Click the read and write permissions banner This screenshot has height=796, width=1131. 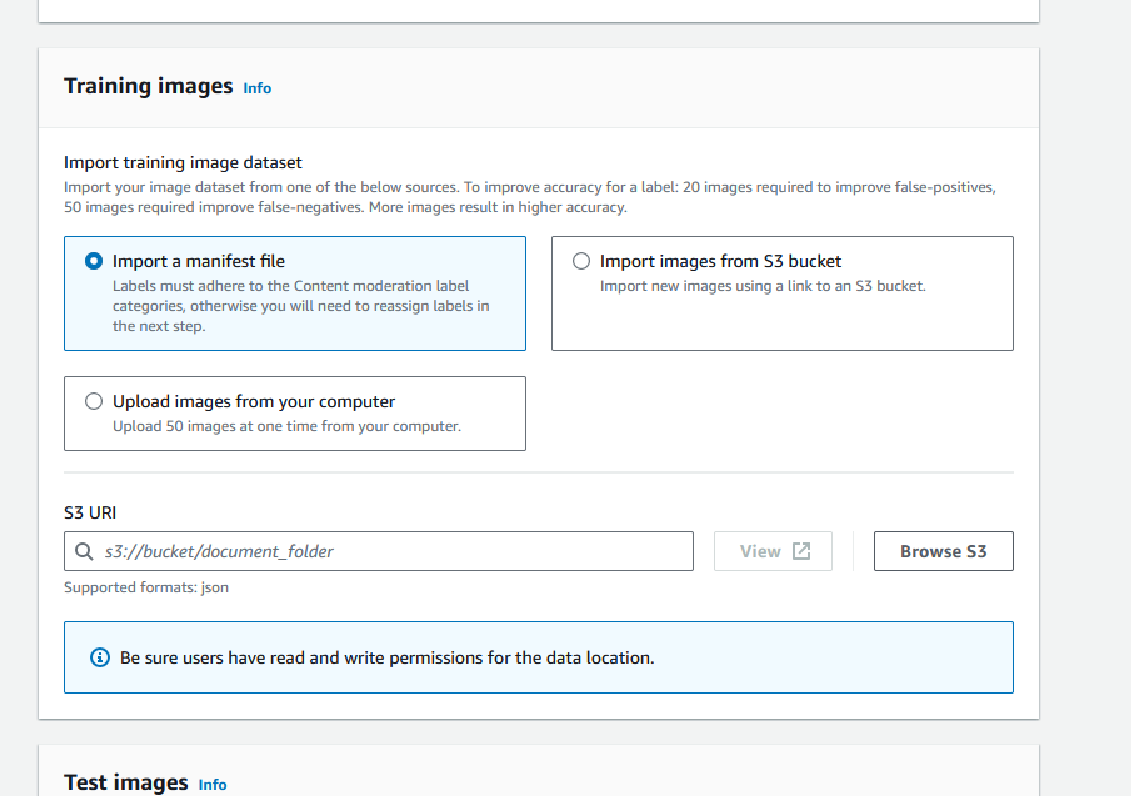539,657
